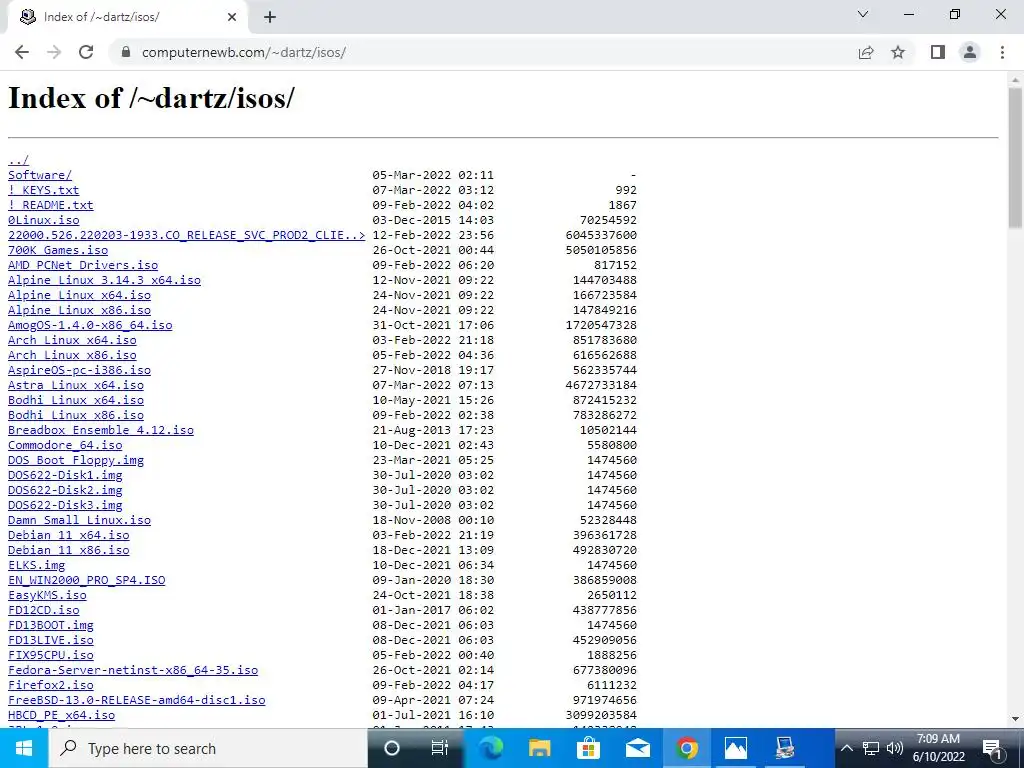This screenshot has width=1024, height=768.
Task: Open the ! README.txt file
Action: point(51,205)
